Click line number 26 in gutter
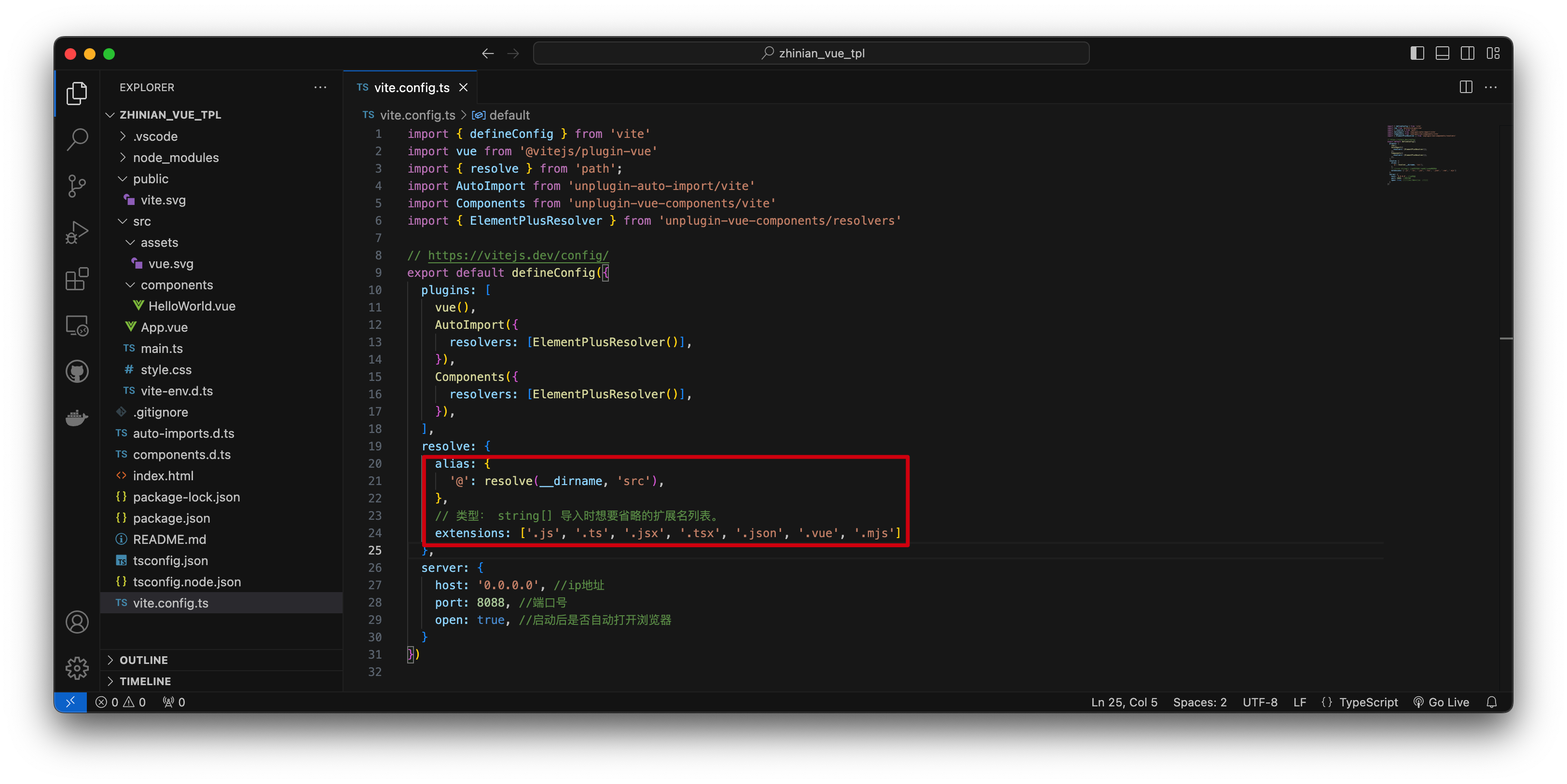Screen dimensions: 1567x784 click(x=375, y=568)
